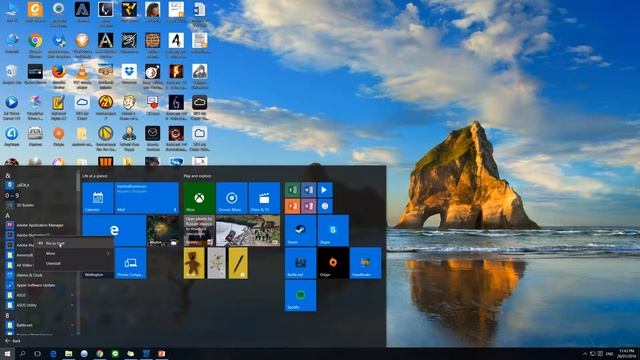The height and width of the screenshot is (360, 640).
Task: Click ENG language indicator in tray
Action: point(610,354)
